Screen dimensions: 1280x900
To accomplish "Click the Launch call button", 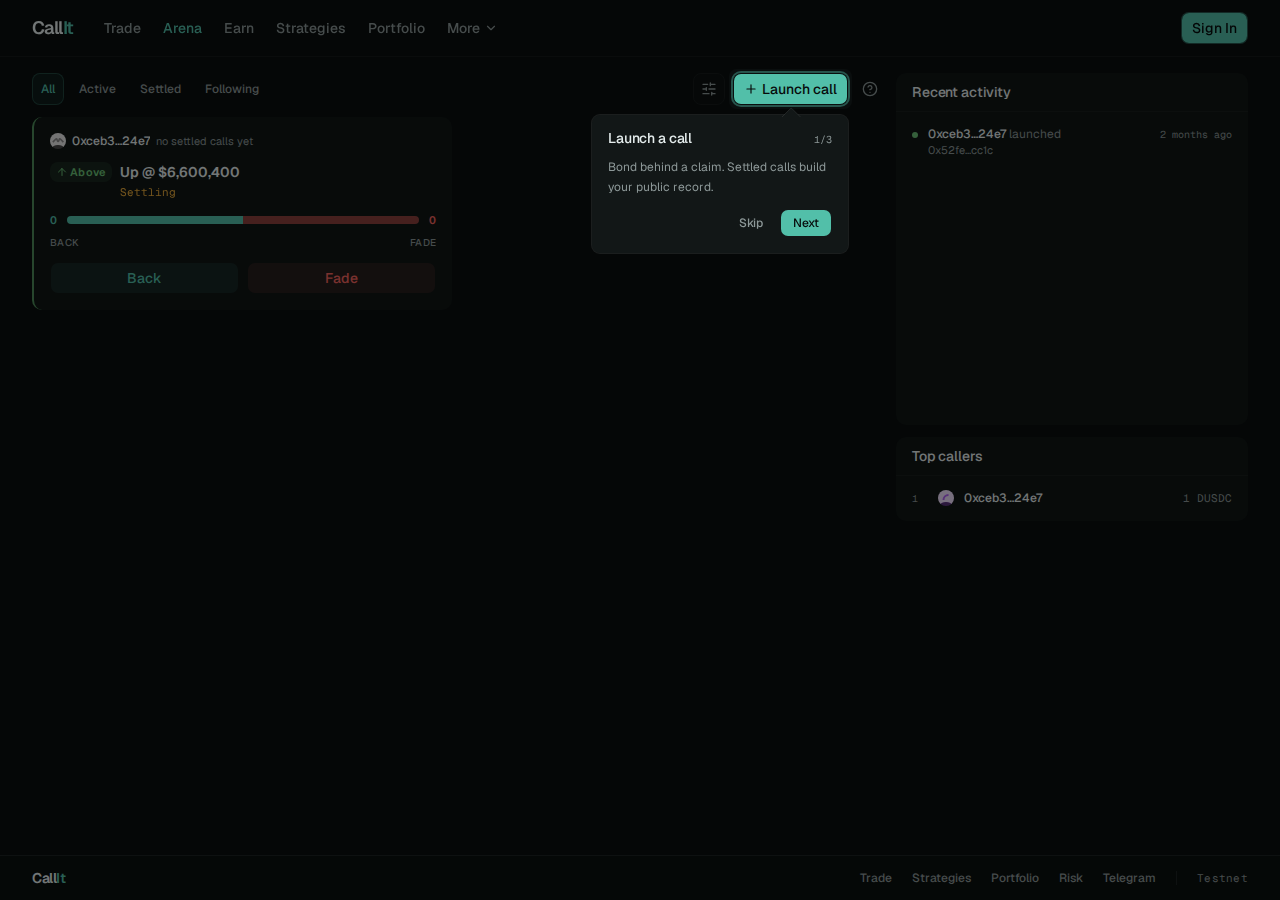I will click(x=790, y=89).
